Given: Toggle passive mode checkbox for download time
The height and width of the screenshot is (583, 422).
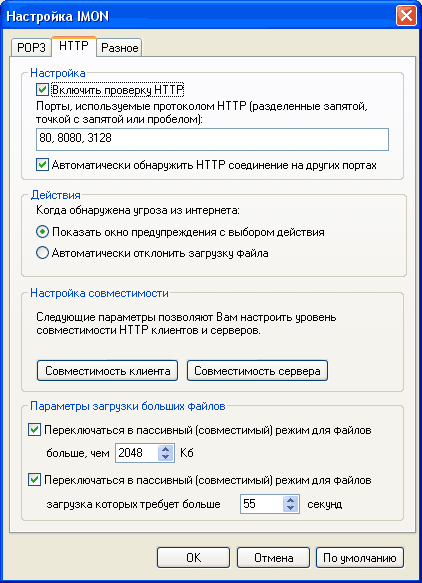Looking at the screenshot, I should tap(34, 480).
